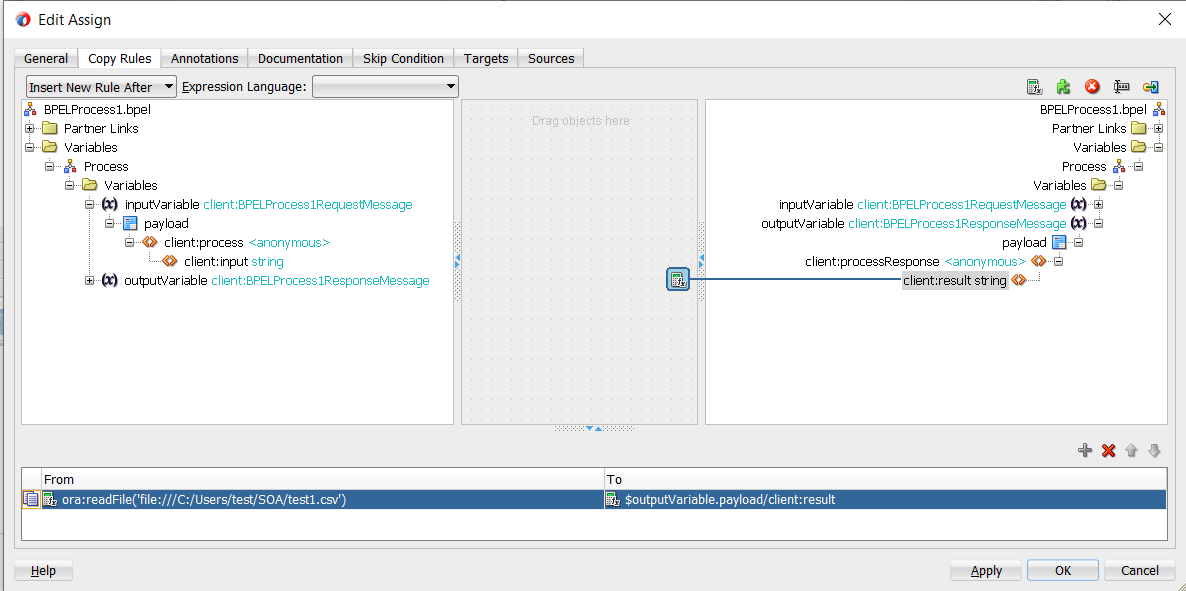The height and width of the screenshot is (591, 1186).
Task: Click the move rule up arrow
Action: pos(1131,451)
